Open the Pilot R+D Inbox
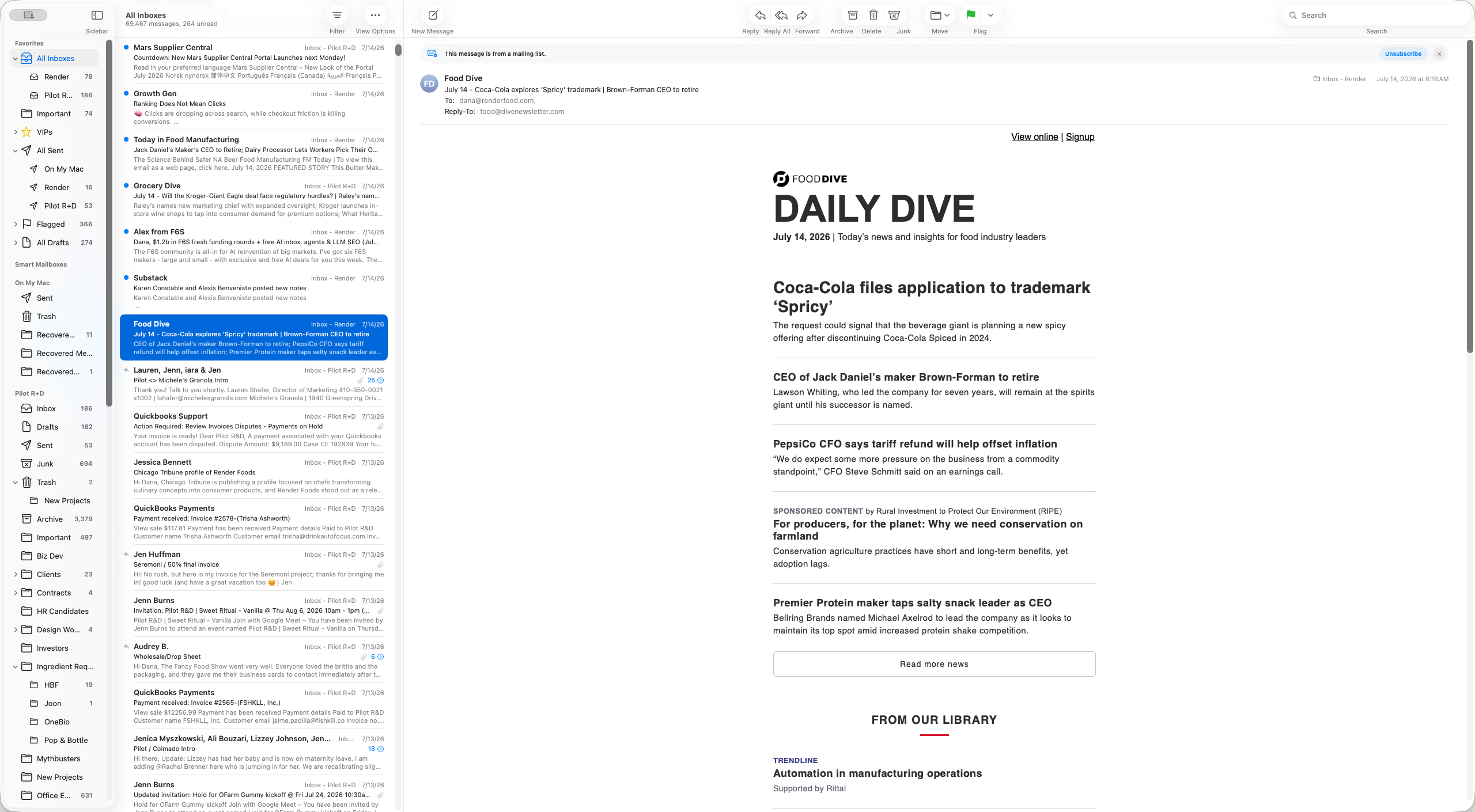The width and height of the screenshot is (1475, 812). (55, 408)
